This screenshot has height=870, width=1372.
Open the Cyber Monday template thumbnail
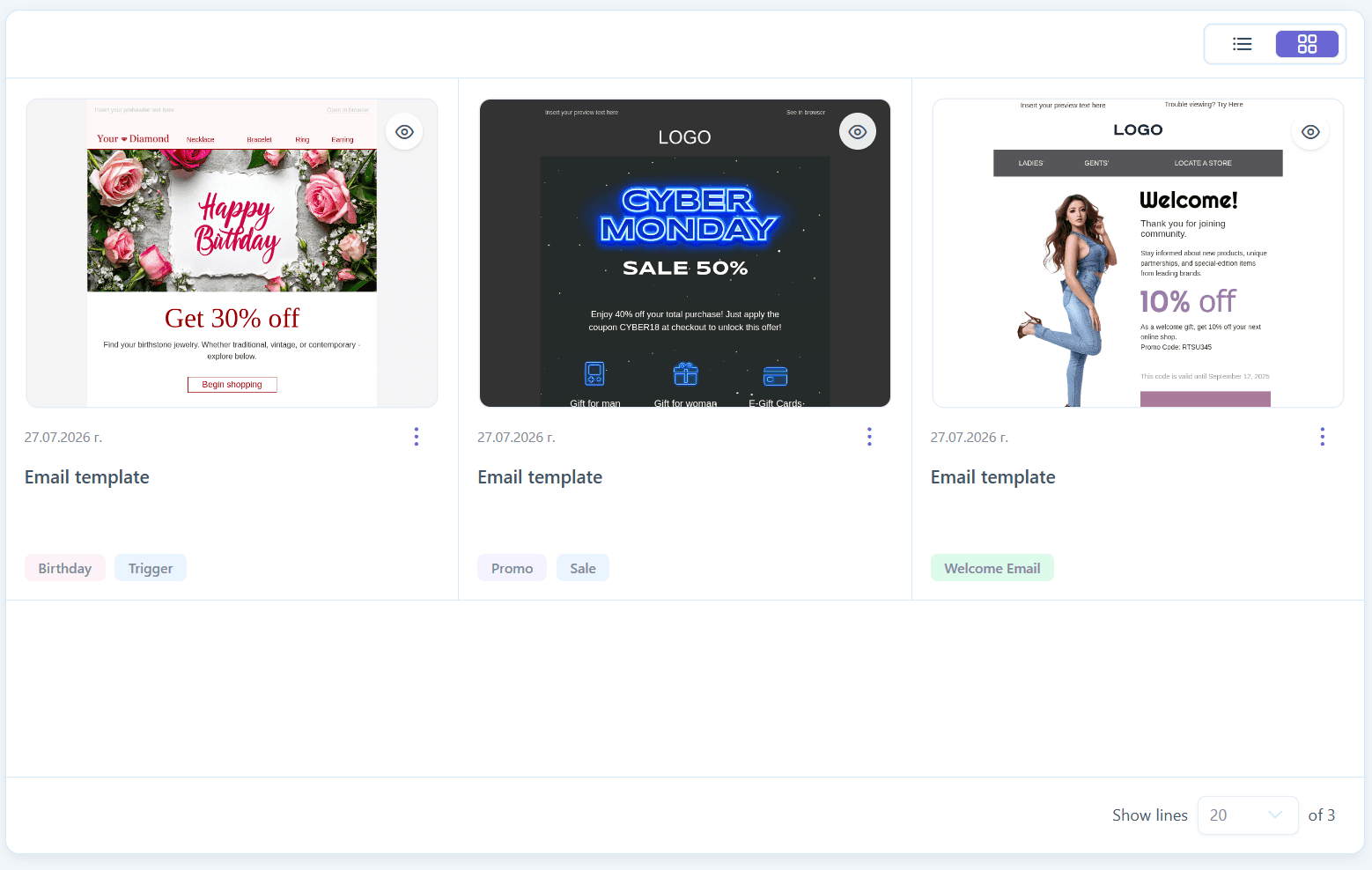pyautogui.click(x=685, y=254)
